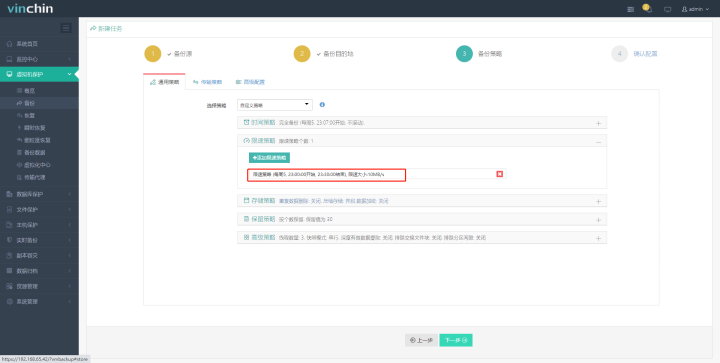The image size is (720, 363).
Task: Click step 3 circle 备份策略
Action: click(x=464, y=54)
